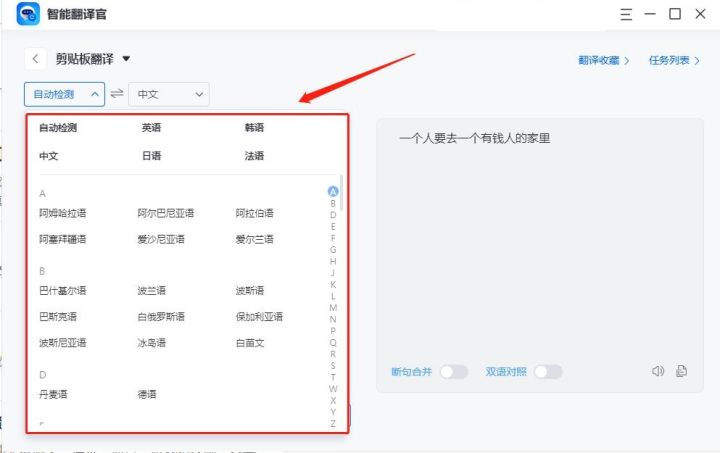Screen dimensions: 720x453
Task: Play translation audio with speaker icon
Action: (x=657, y=371)
